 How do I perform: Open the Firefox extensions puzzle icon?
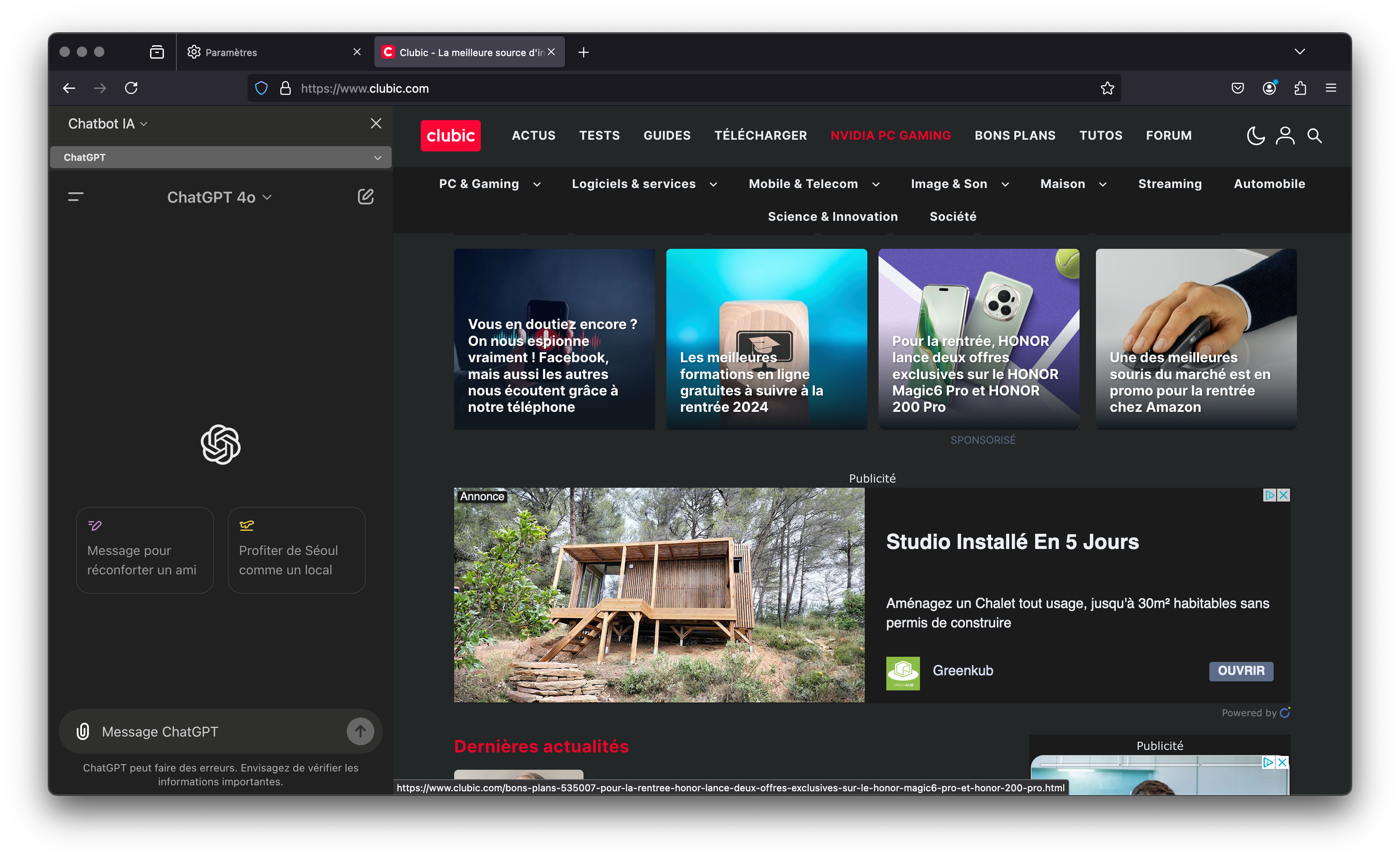pyautogui.click(x=1300, y=88)
